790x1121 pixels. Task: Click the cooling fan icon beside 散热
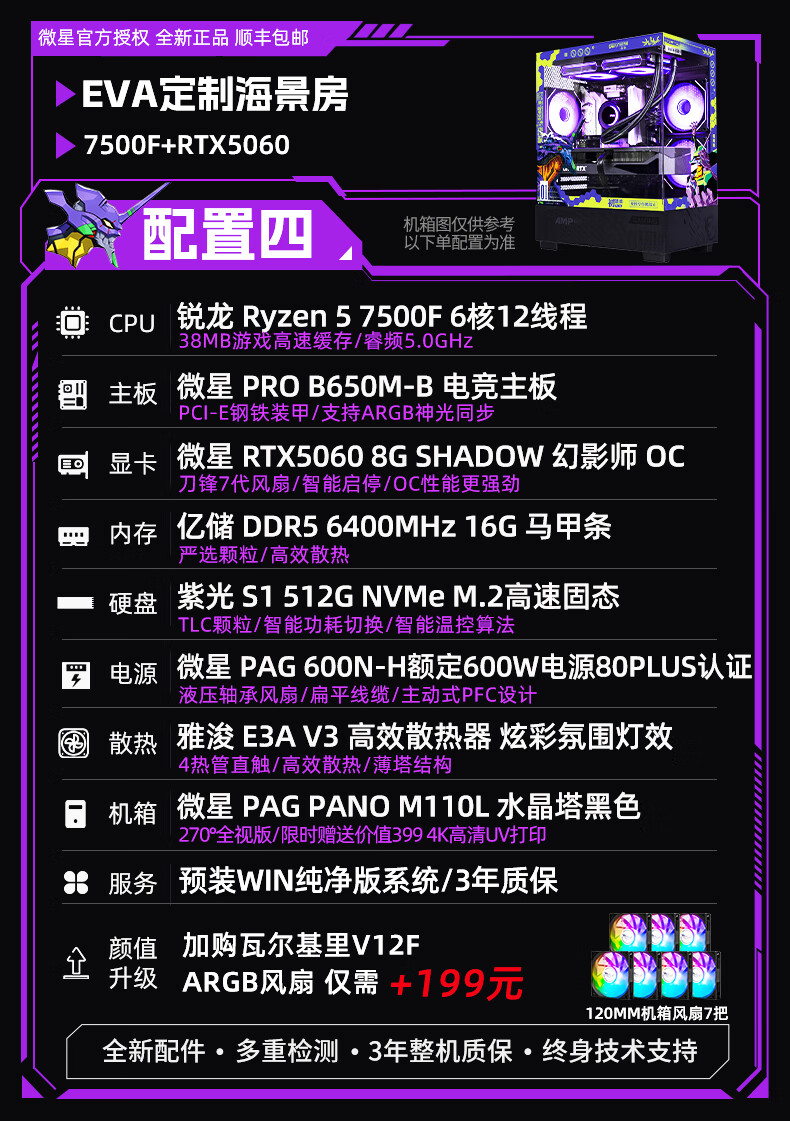(x=74, y=744)
